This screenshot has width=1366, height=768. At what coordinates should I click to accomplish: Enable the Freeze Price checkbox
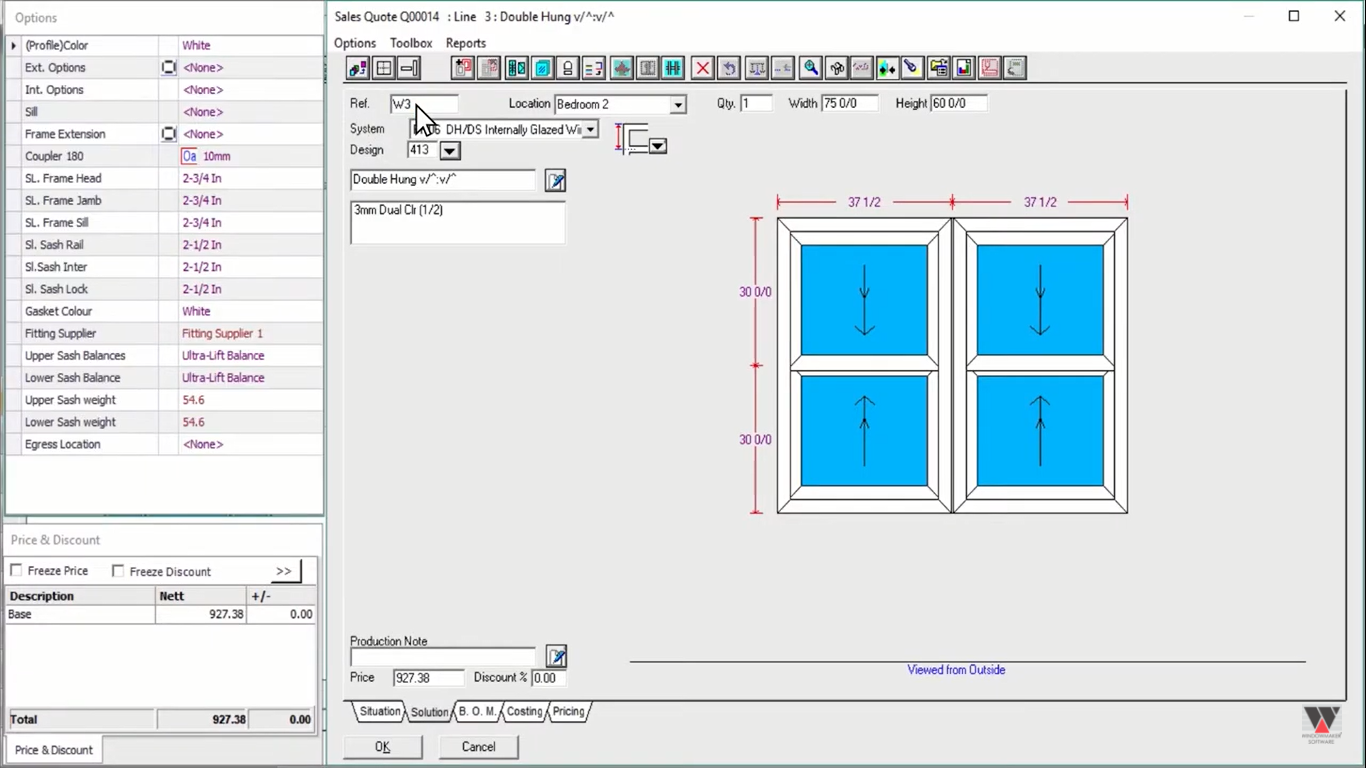pyautogui.click(x=17, y=571)
